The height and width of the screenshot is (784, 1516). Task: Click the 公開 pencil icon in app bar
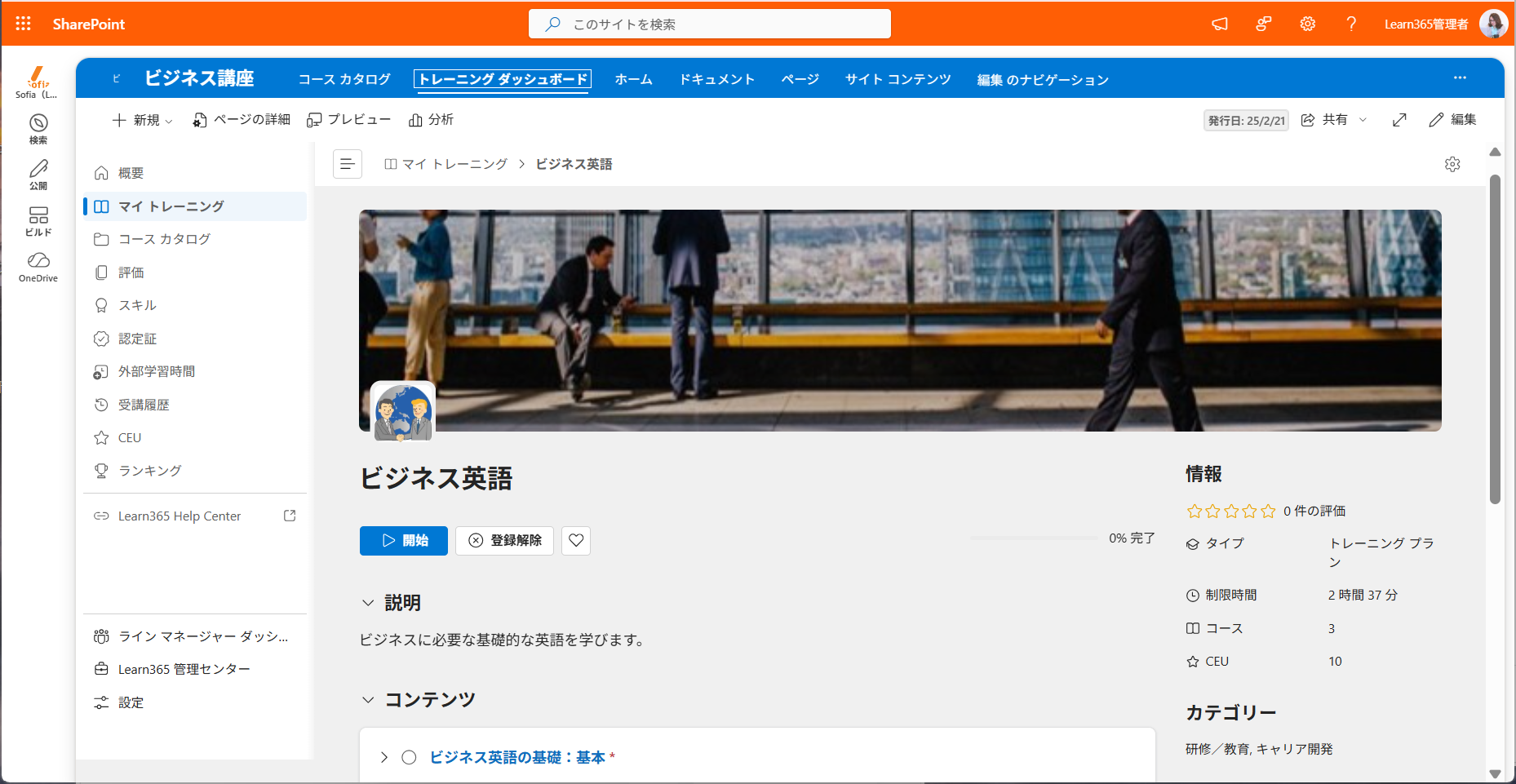pos(38,175)
